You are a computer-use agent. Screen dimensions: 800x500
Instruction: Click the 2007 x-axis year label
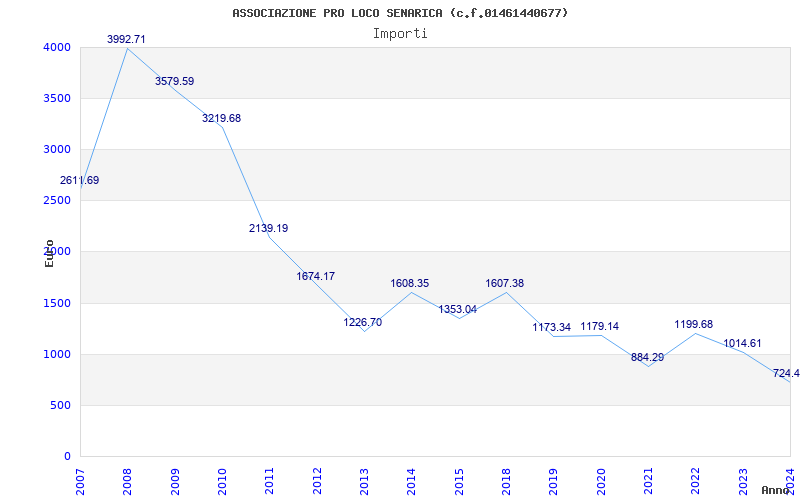pyautogui.click(x=80, y=481)
